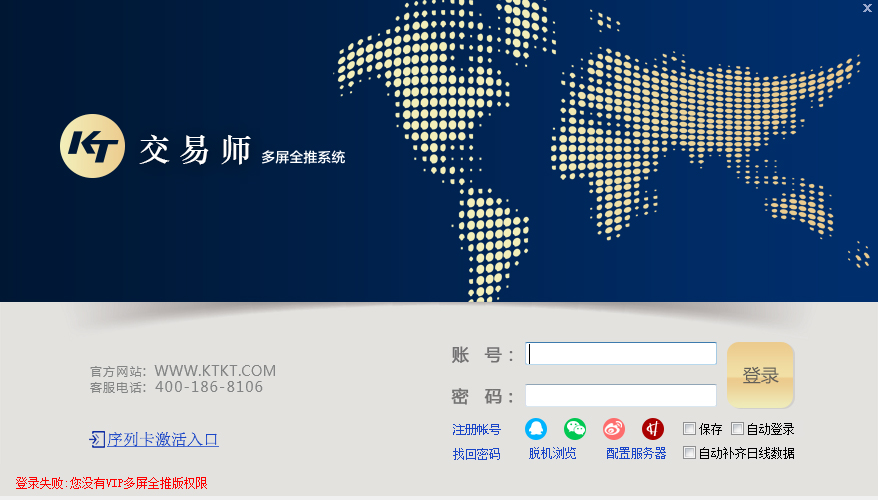878x500 pixels.
Task: Open 序列卡激活入口 link
Action: point(162,440)
